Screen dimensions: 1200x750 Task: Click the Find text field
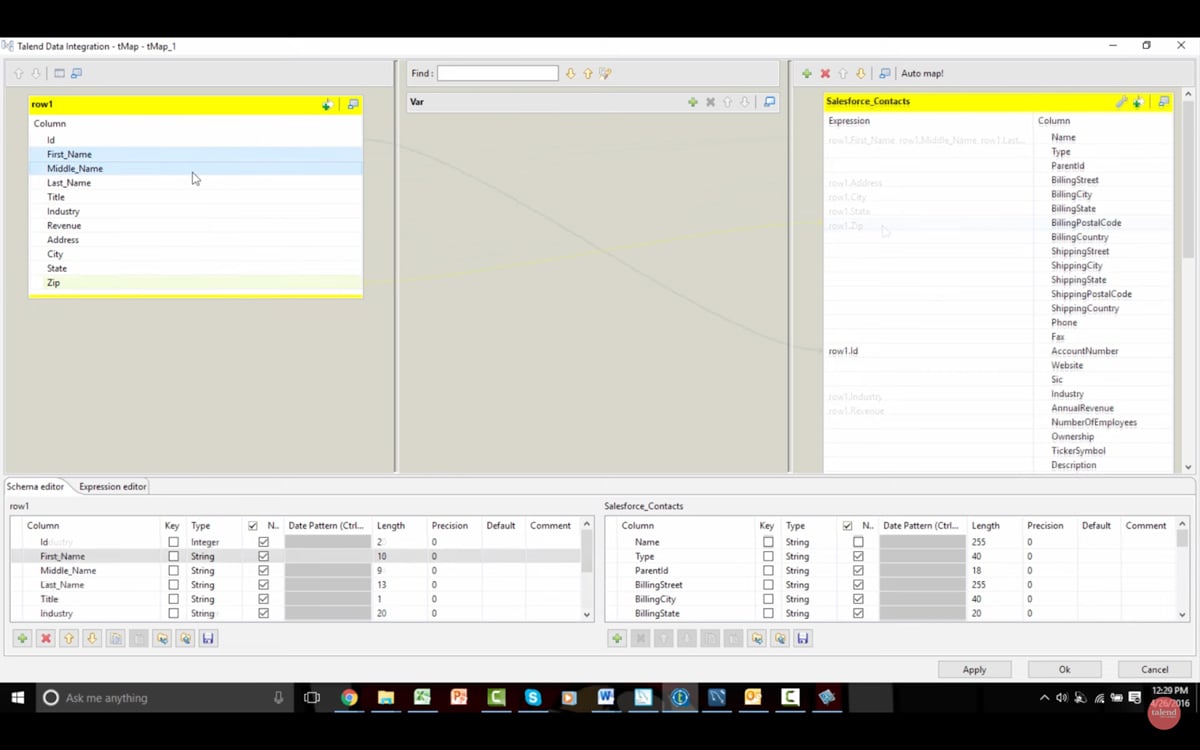pyautogui.click(x=497, y=74)
